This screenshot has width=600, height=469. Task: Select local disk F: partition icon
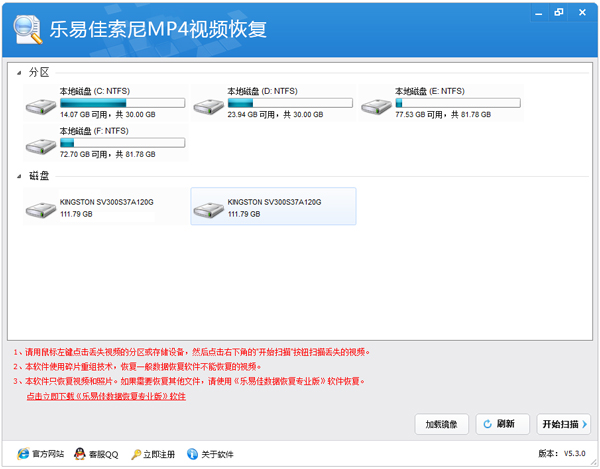pyautogui.click(x=41, y=144)
